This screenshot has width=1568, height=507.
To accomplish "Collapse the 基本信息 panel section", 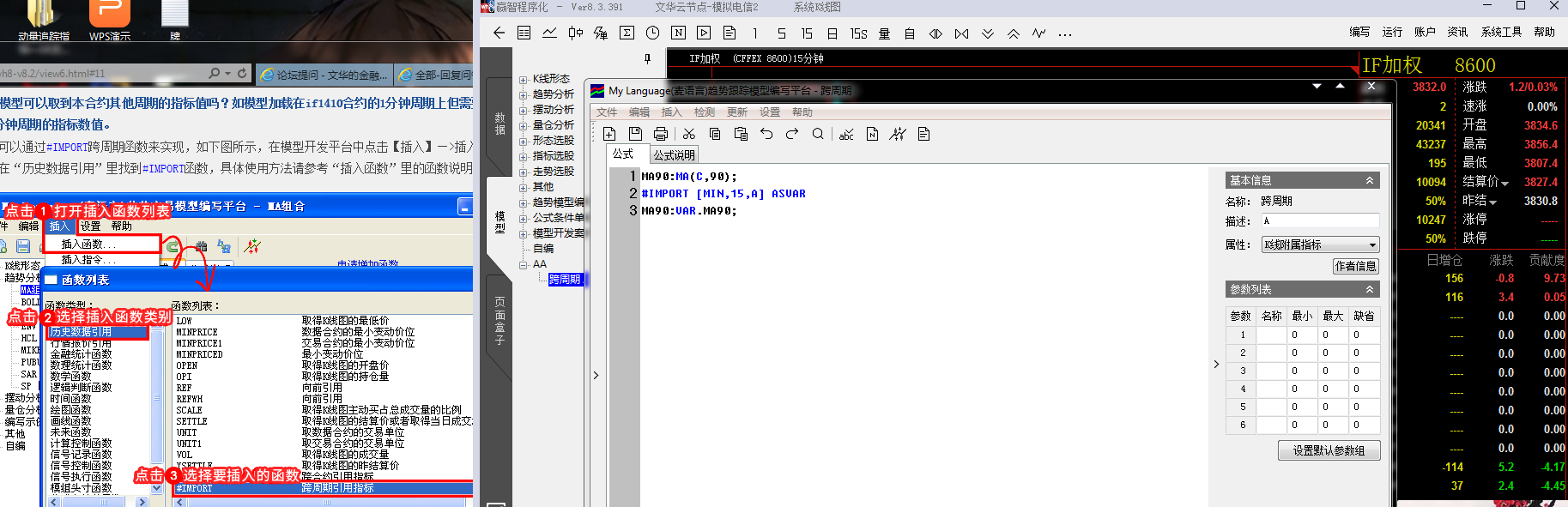I will [1370, 180].
